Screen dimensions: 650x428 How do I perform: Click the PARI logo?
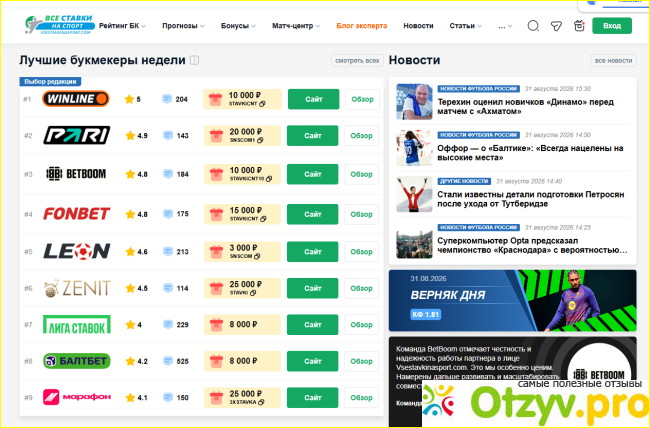pyautogui.click(x=77, y=135)
